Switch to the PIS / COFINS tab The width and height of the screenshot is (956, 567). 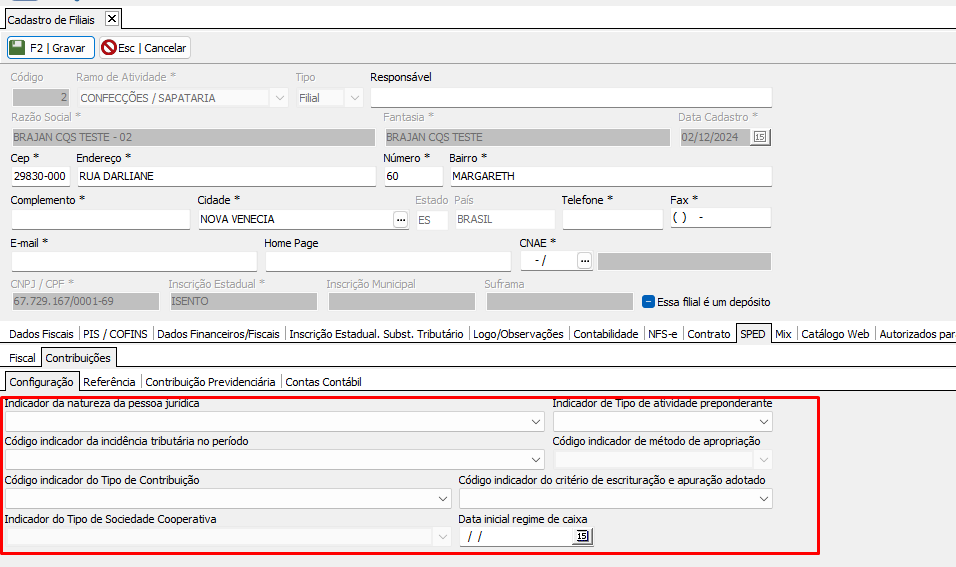(x=118, y=334)
